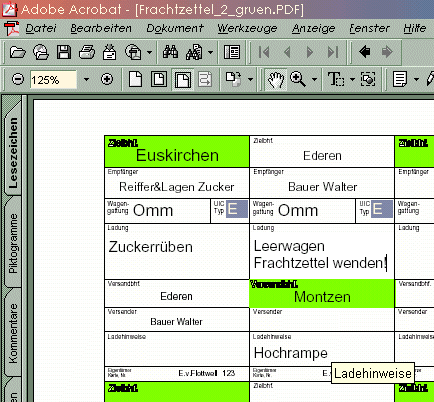Toggle the navigation pane icon
This screenshot has width=434, height=402.
(232, 52)
